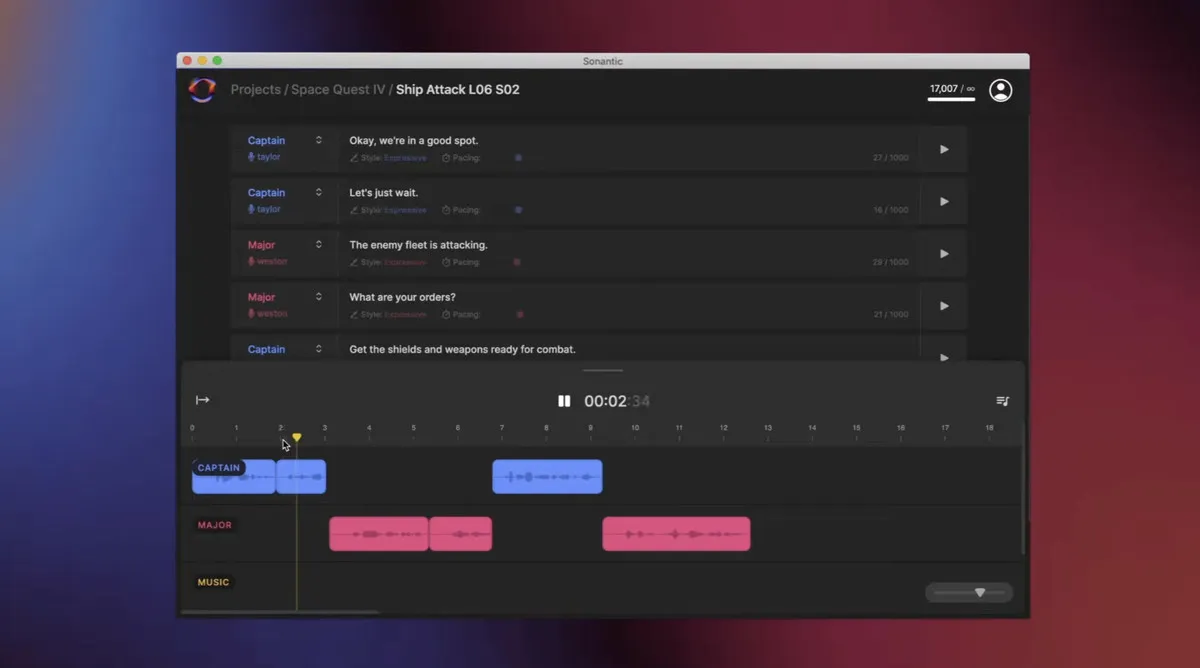The image size is (1200, 668).
Task: Click the 00:02:34 timecode display
Action: (617, 401)
